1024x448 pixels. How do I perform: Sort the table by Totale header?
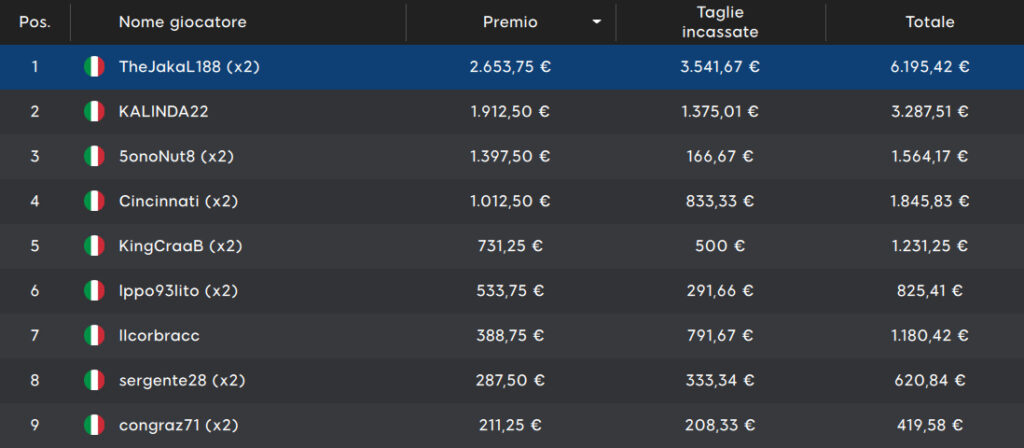point(929,22)
